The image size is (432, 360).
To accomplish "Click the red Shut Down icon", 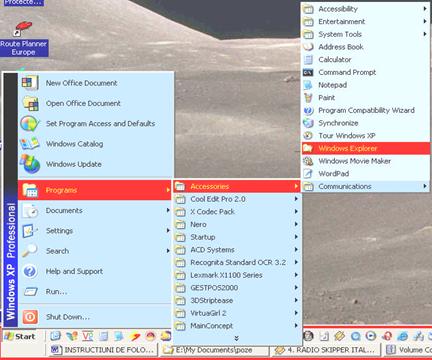I will pos(30,317).
